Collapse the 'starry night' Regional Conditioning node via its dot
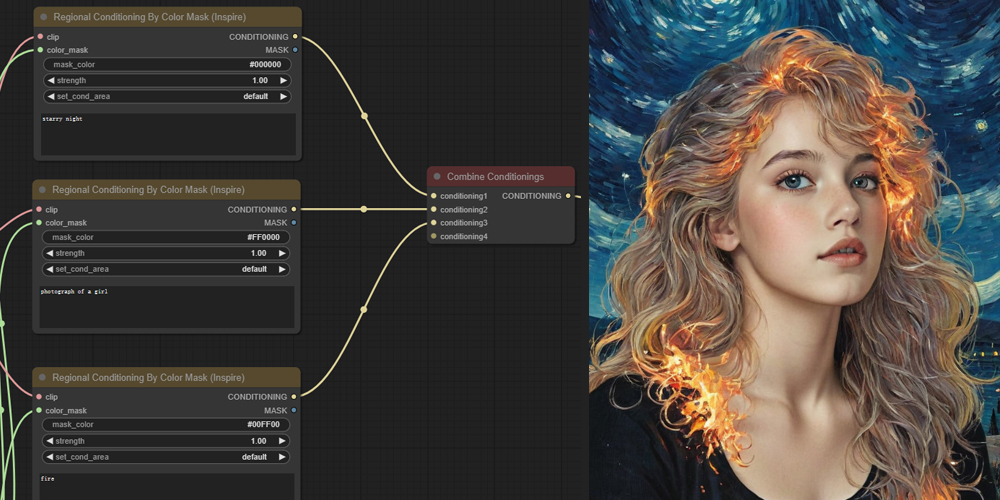Image resolution: width=1000 pixels, height=500 pixels. click(43, 17)
